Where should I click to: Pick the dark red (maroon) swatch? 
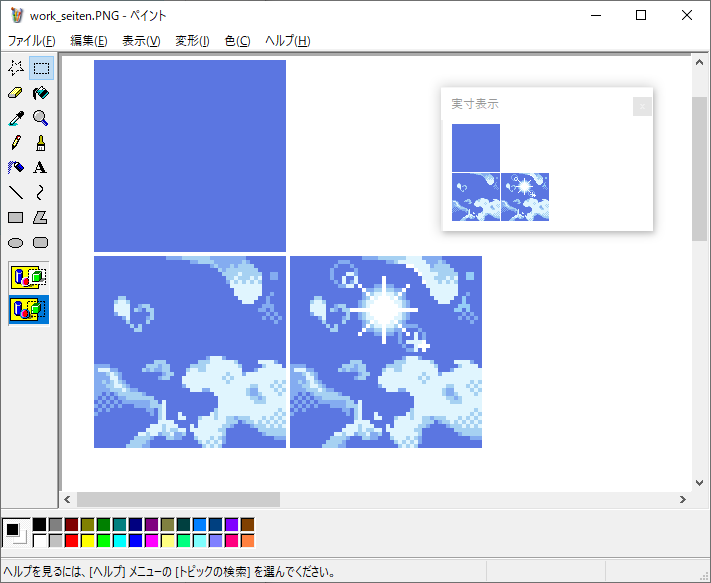72,525
